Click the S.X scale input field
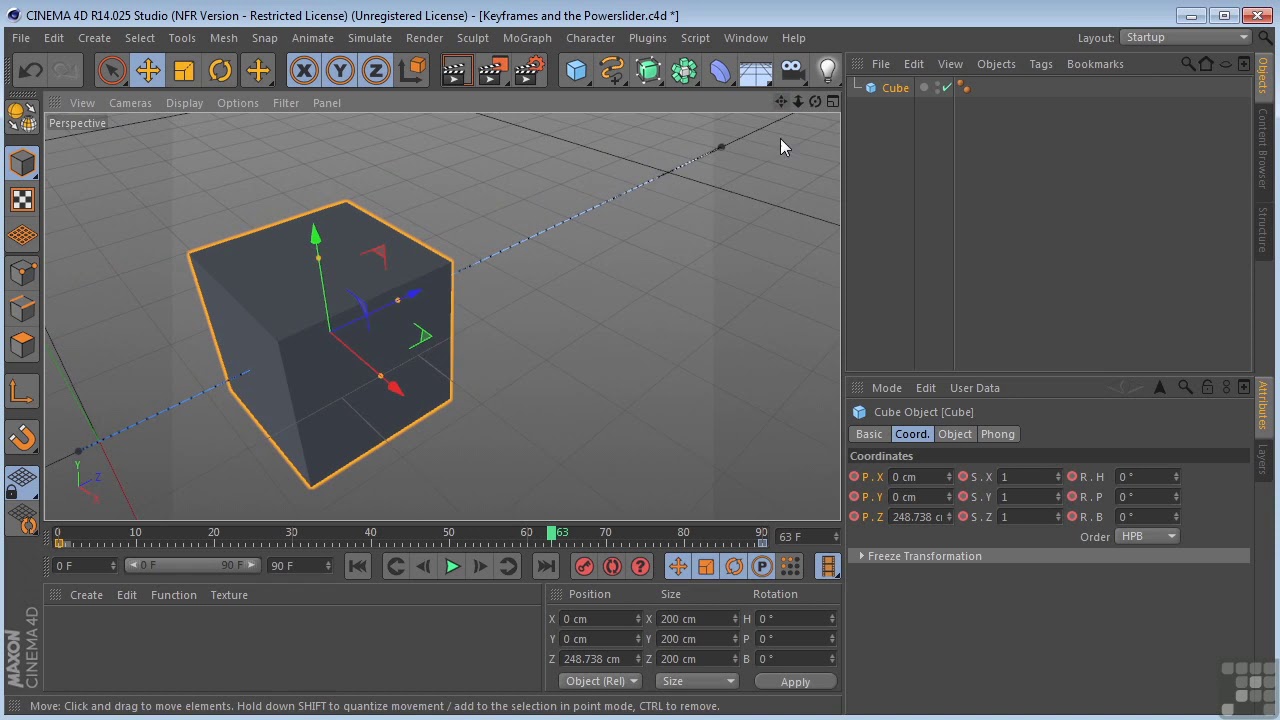The height and width of the screenshot is (720, 1280). 1027,477
